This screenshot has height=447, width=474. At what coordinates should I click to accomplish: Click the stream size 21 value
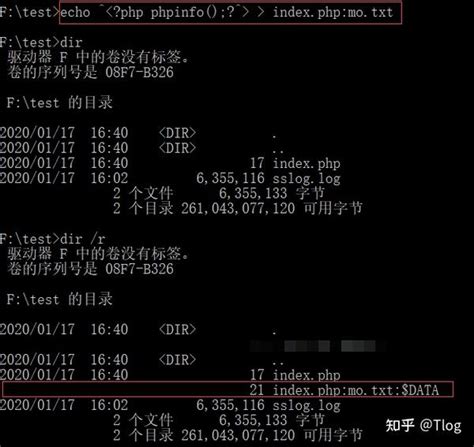257,390
